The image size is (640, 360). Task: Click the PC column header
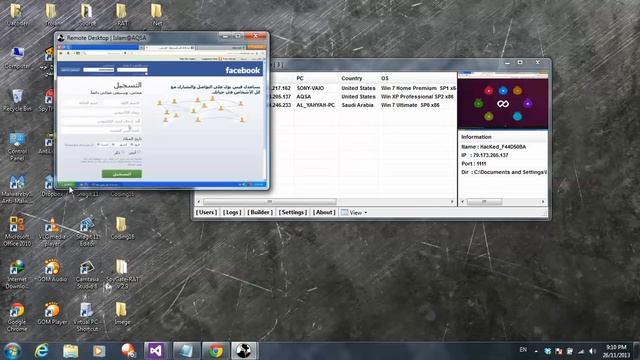(316, 78)
